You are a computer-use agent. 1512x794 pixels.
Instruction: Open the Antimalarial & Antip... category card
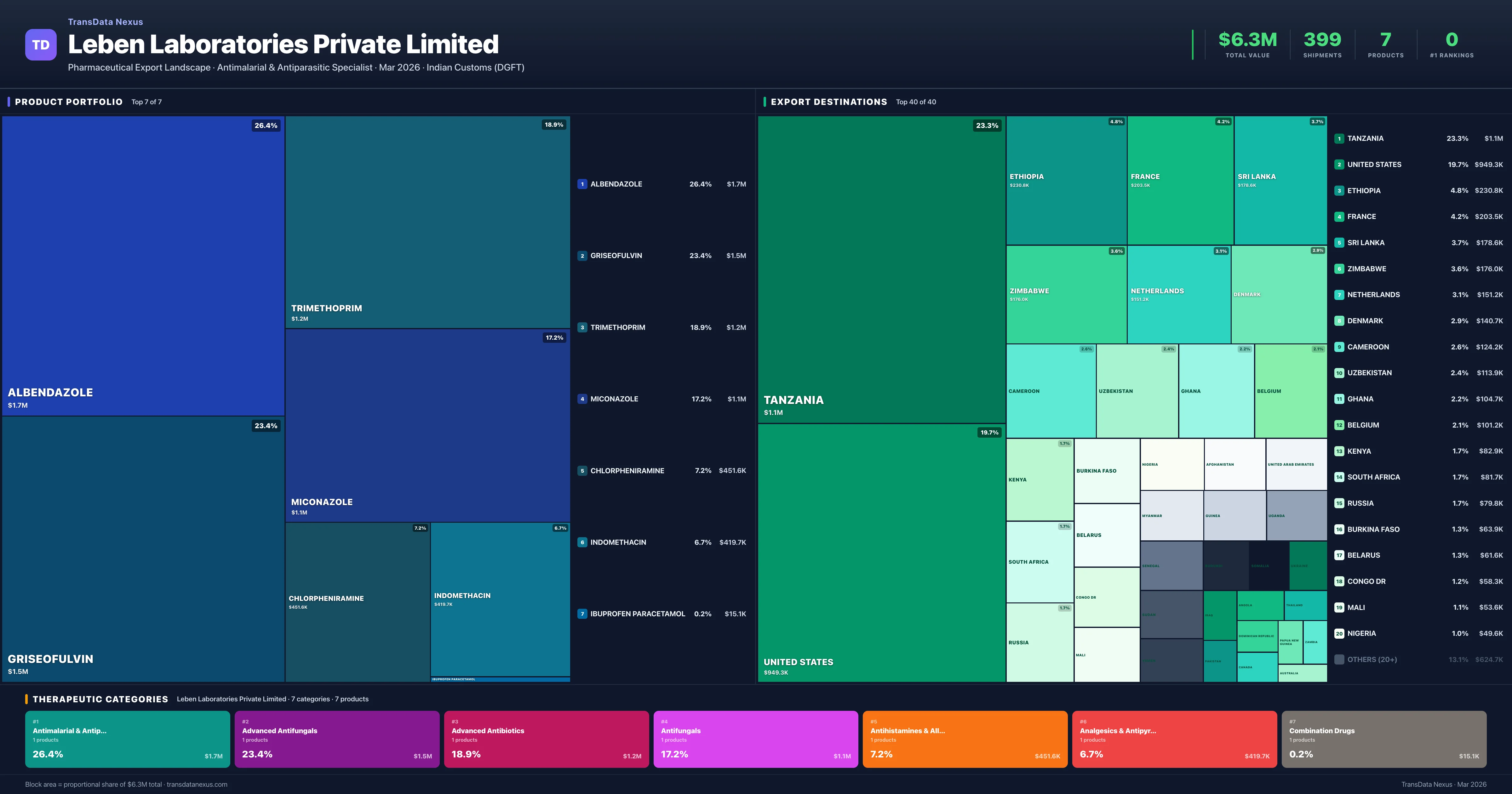pos(127,739)
